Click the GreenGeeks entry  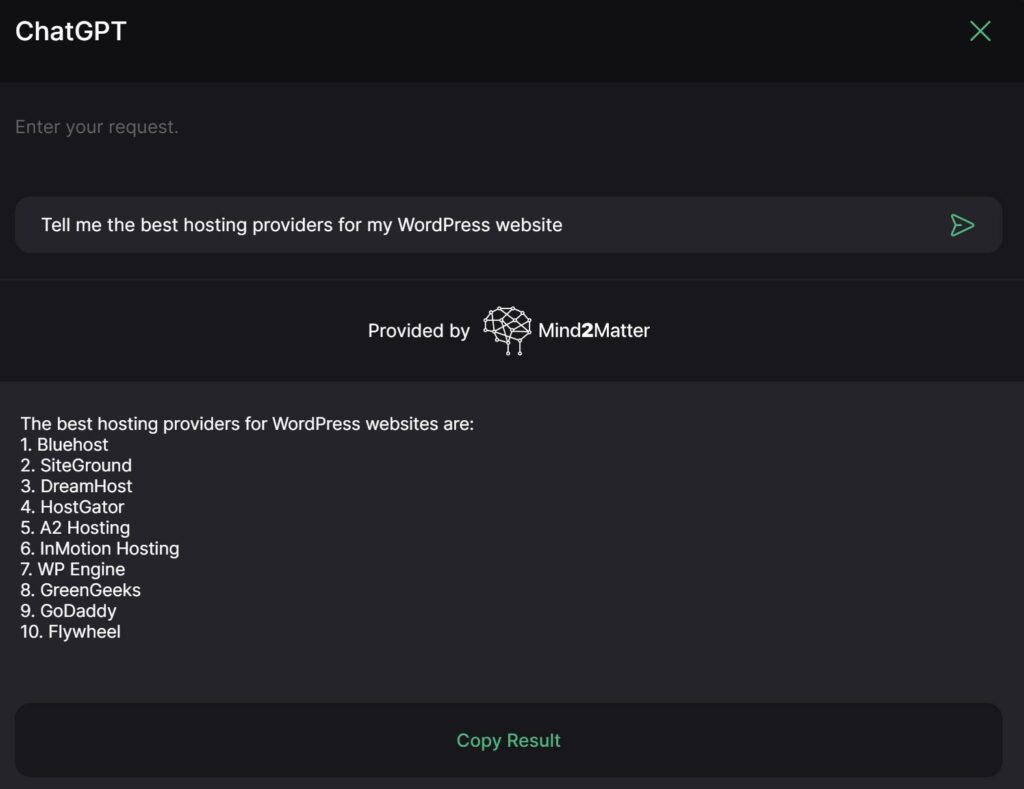(83, 590)
